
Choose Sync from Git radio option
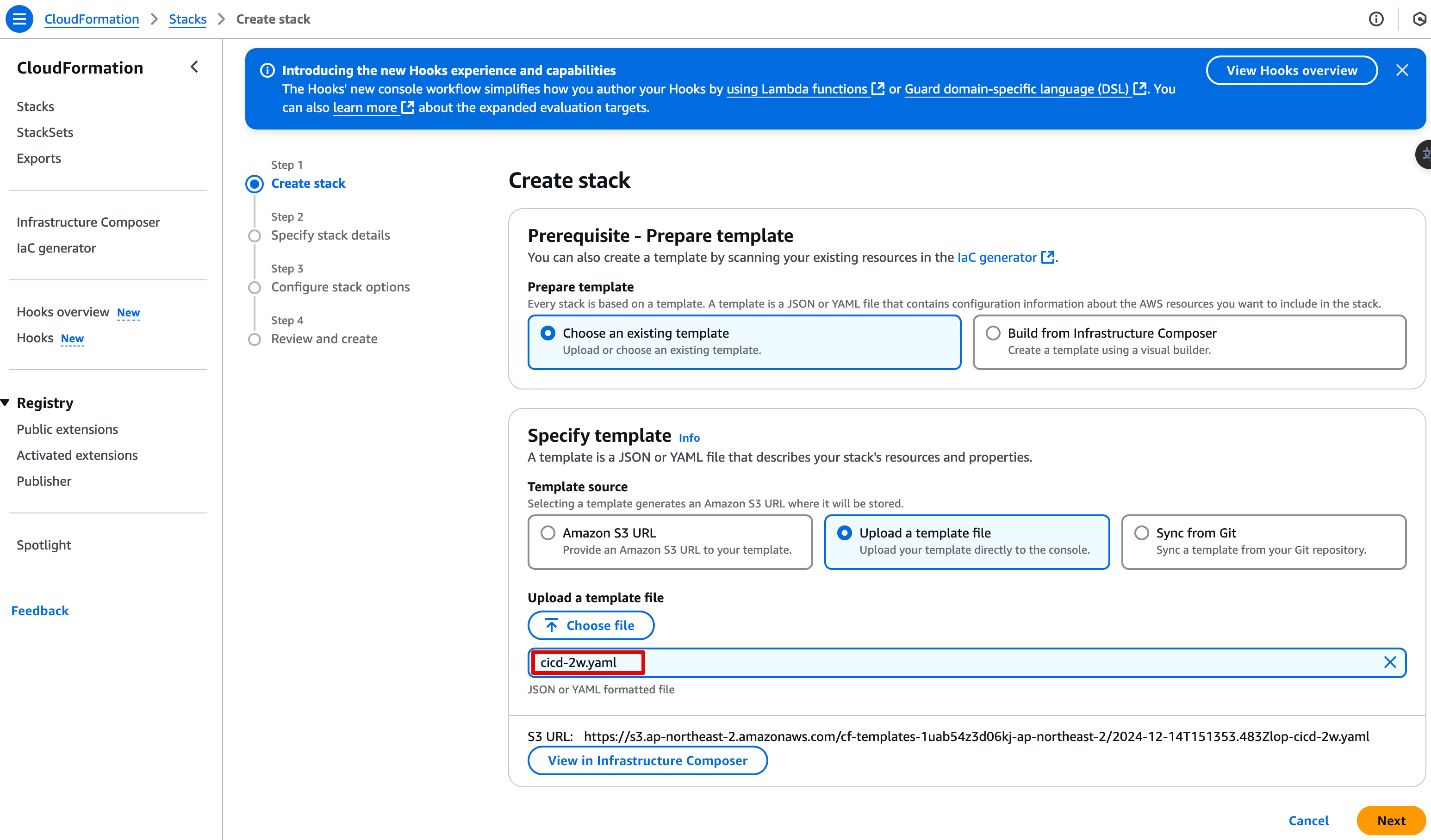[1141, 533]
